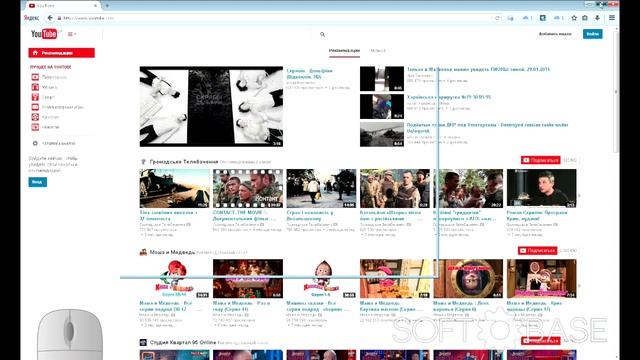Subscribe to Маша и Медведь channel
The height and width of the screenshot is (360, 640).
point(537,250)
